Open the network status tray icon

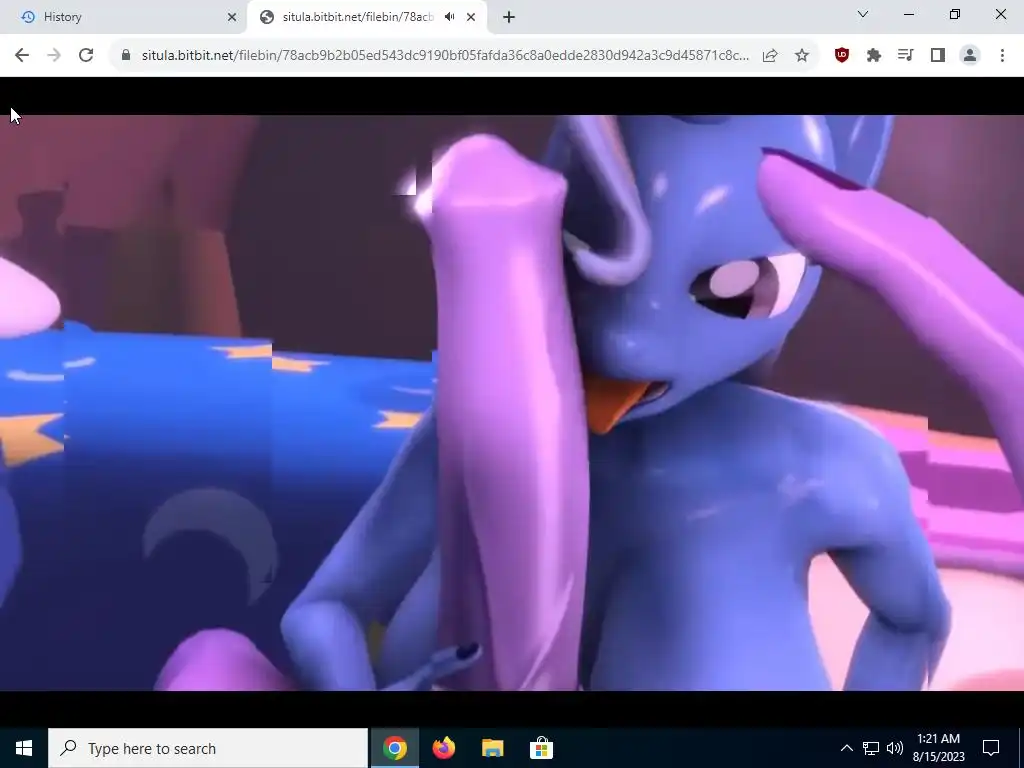pos(871,748)
